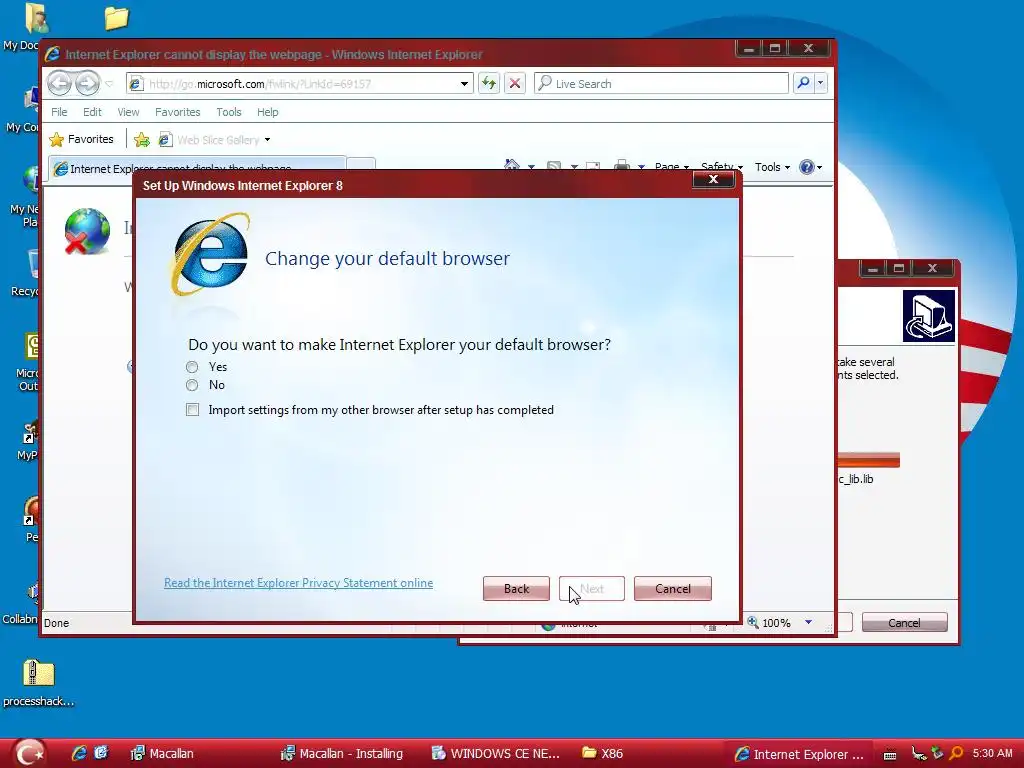Click the Search magnifier button
Screen dimensions: 1024x768
(803, 83)
